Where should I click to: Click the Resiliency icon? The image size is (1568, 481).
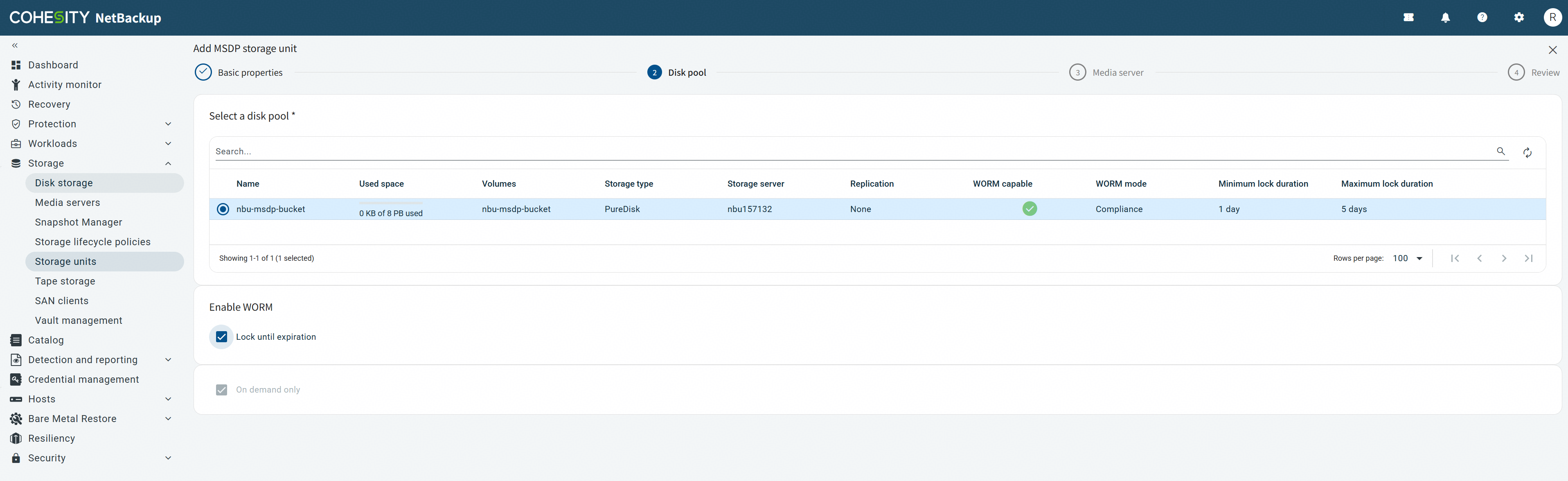coord(16,438)
